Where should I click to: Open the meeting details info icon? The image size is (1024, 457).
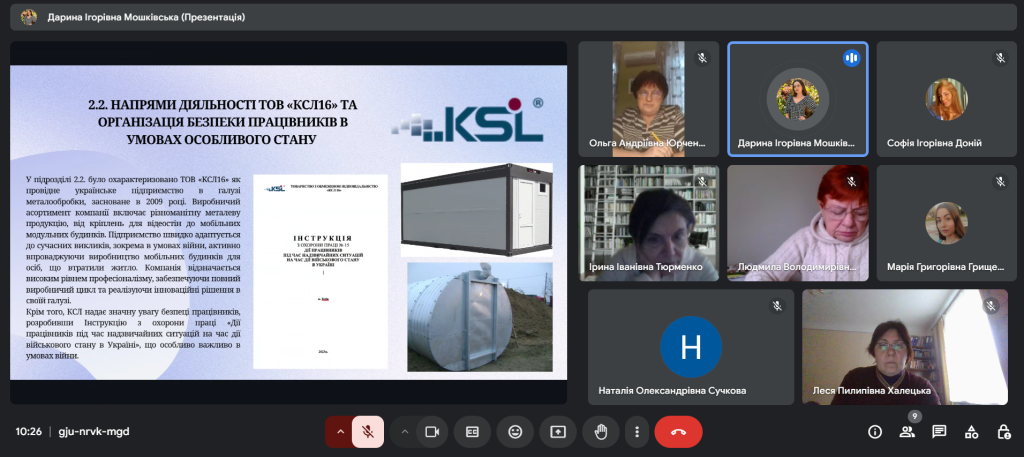coord(875,432)
